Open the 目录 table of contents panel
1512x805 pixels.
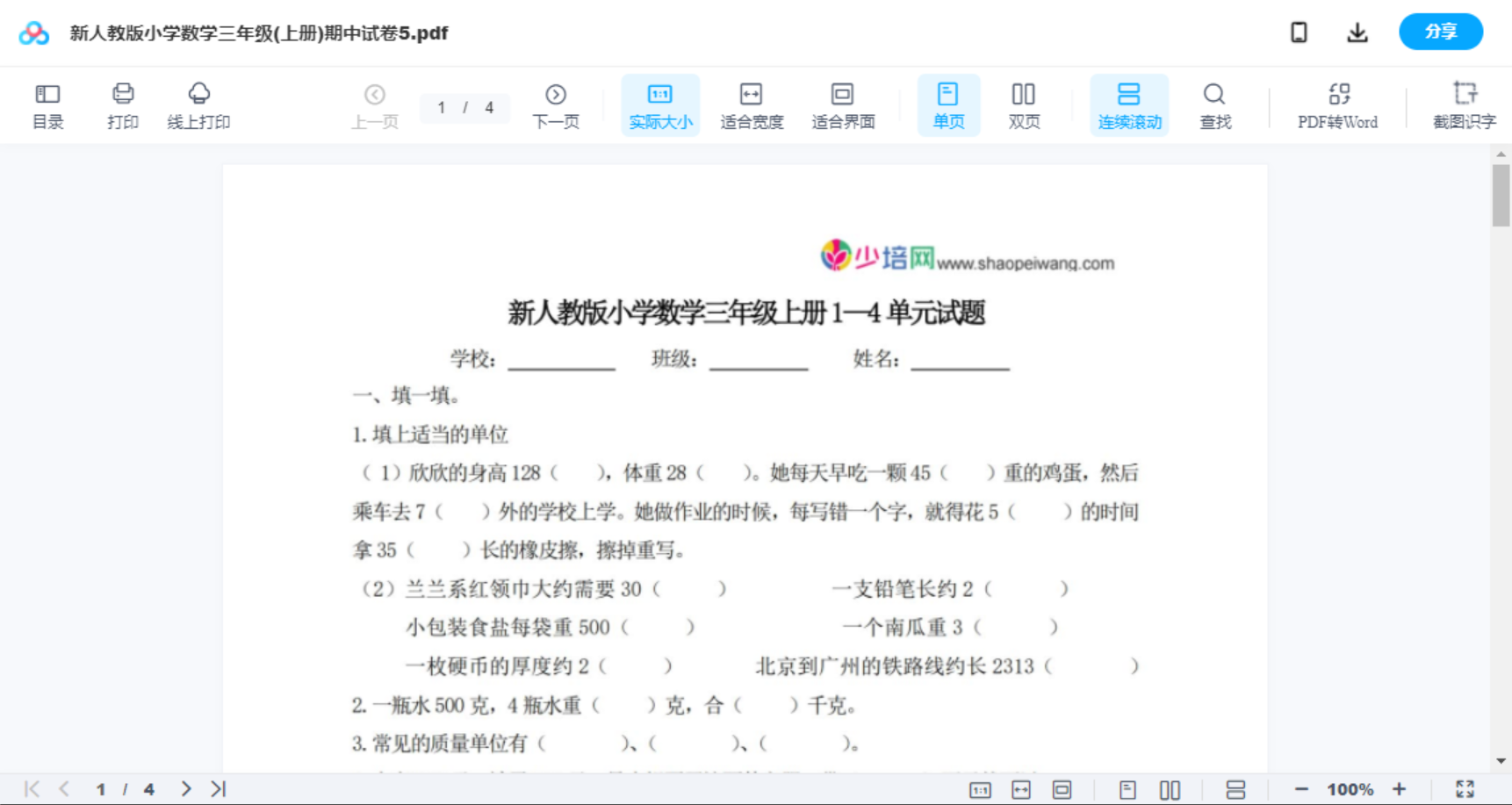click(x=47, y=104)
